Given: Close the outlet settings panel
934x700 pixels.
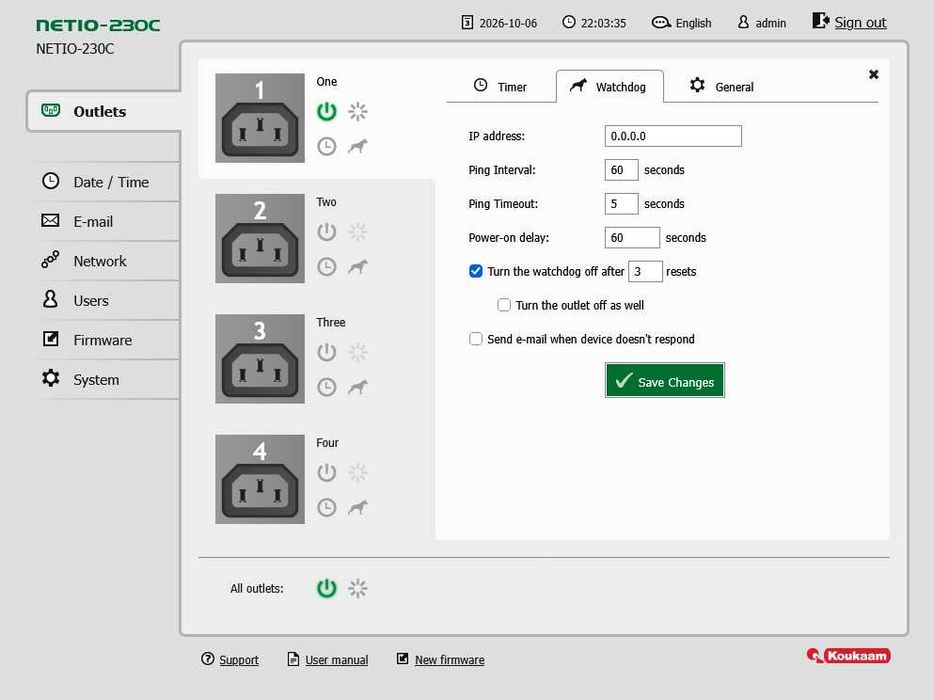Looking at the screenshot, I should [873, 74].
